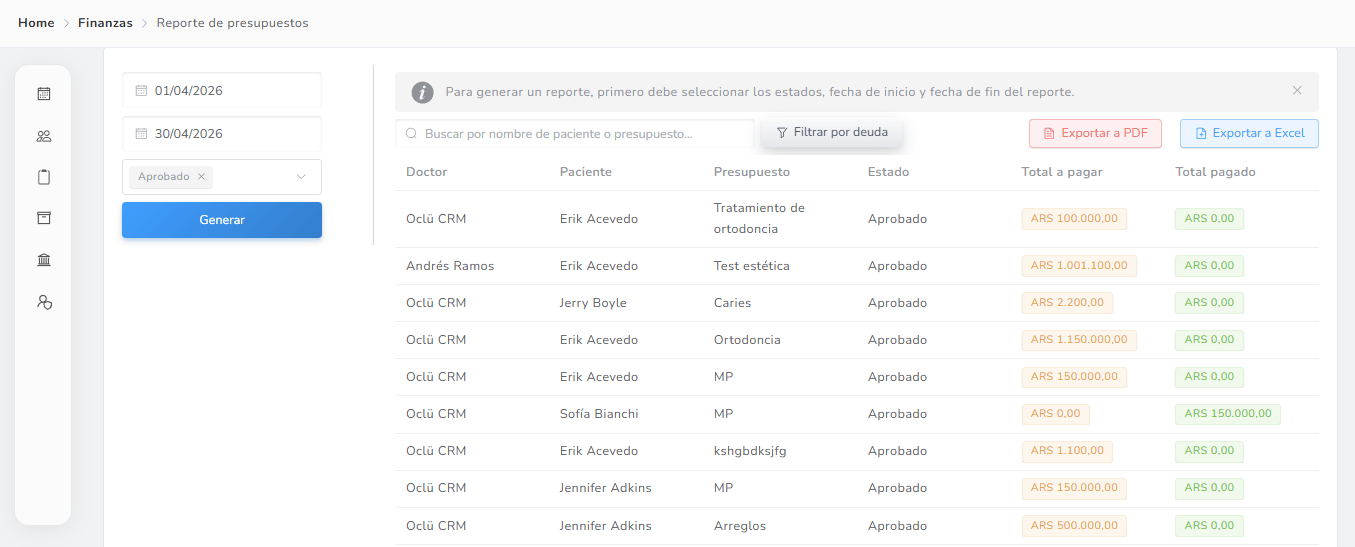Click the Arreglos budget cell
Viewport: 1355px width, 547px height.
tap(740, 526)
